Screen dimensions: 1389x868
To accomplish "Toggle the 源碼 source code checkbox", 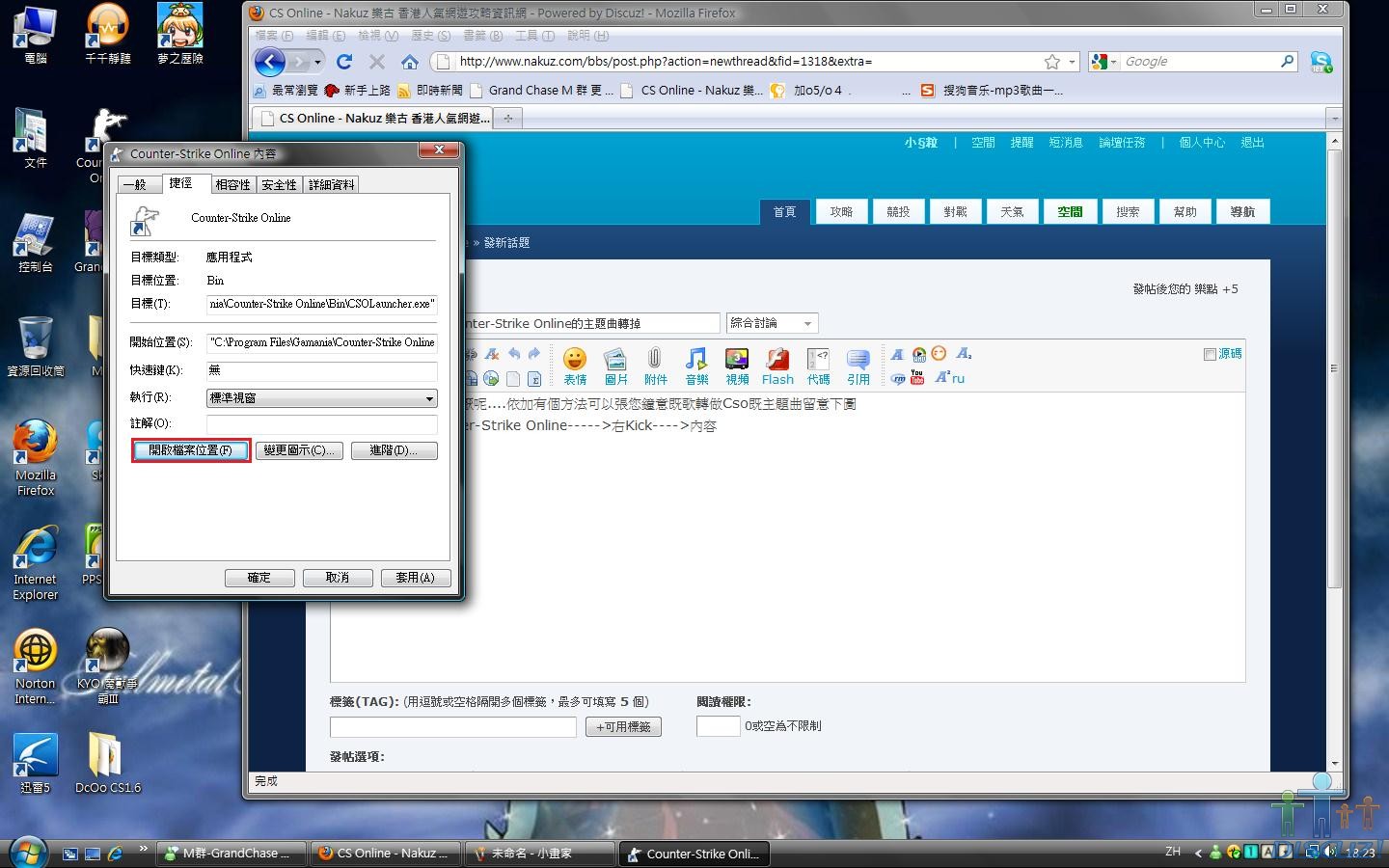I will click(1210, 354).
